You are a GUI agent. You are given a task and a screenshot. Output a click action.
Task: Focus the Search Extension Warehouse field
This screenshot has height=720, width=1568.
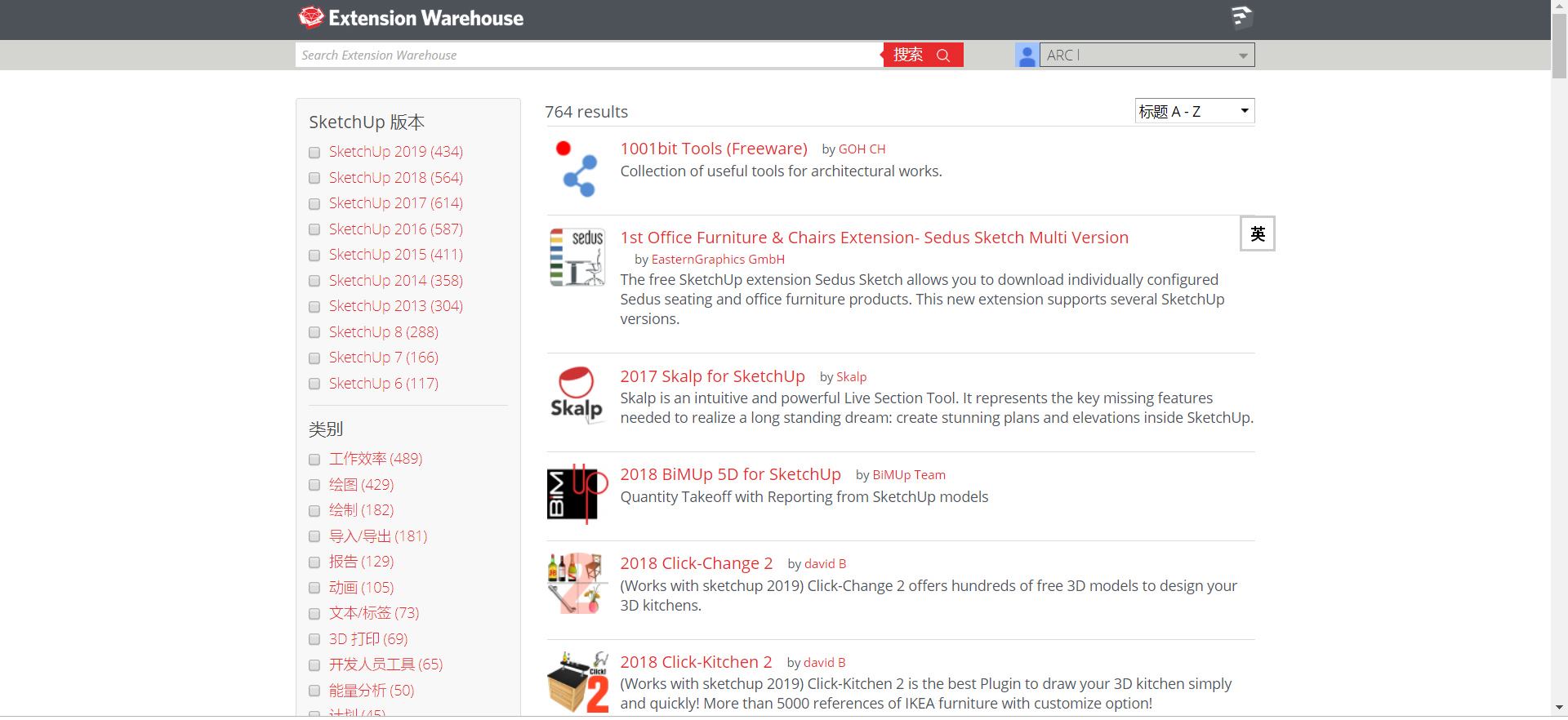tap(589, 55)
